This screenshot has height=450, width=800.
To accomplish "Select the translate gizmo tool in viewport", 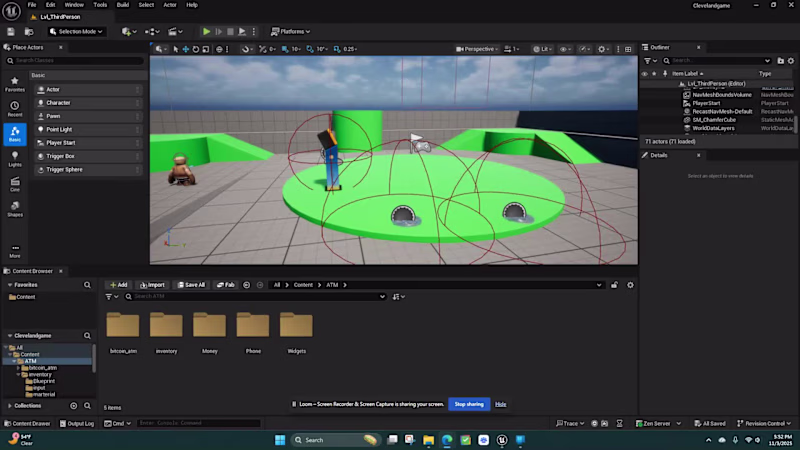I will click(x=185, y=48).
